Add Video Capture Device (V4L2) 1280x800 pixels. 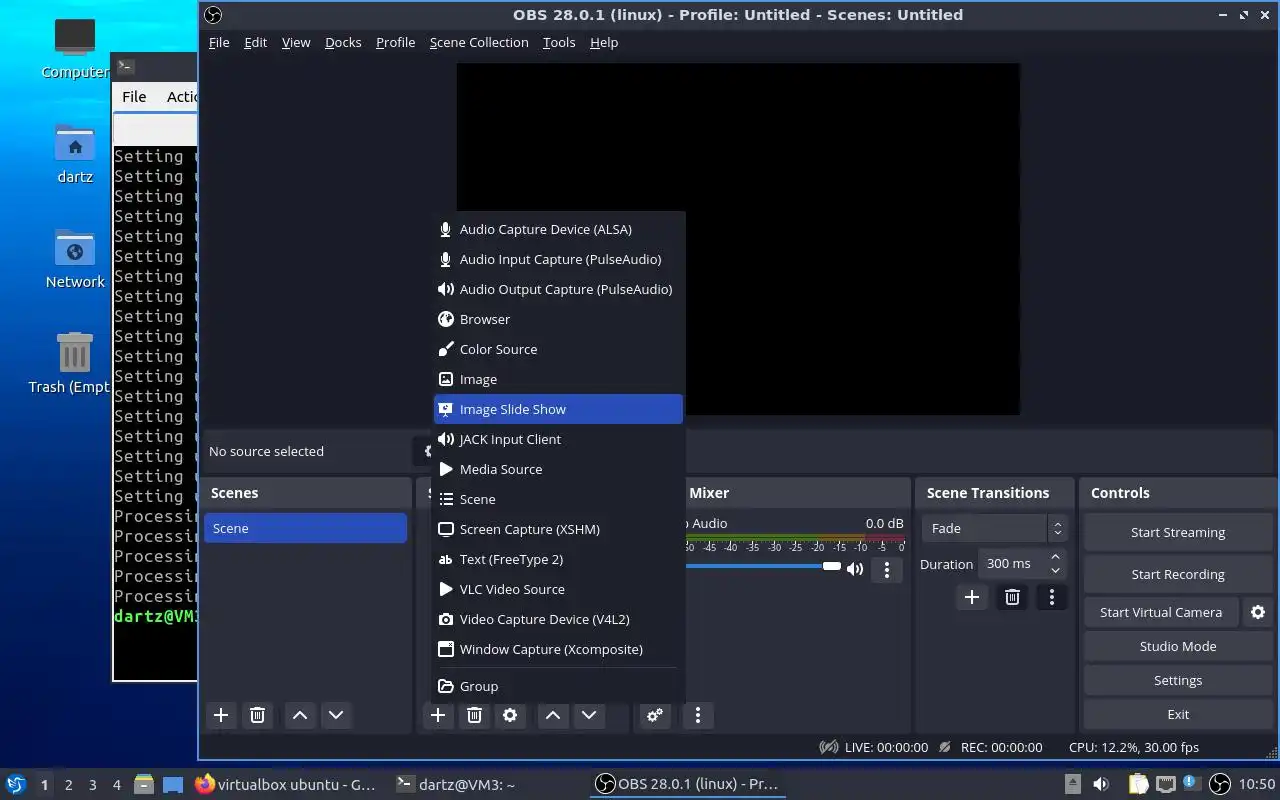pyautogui.click(x=558, y=619)
